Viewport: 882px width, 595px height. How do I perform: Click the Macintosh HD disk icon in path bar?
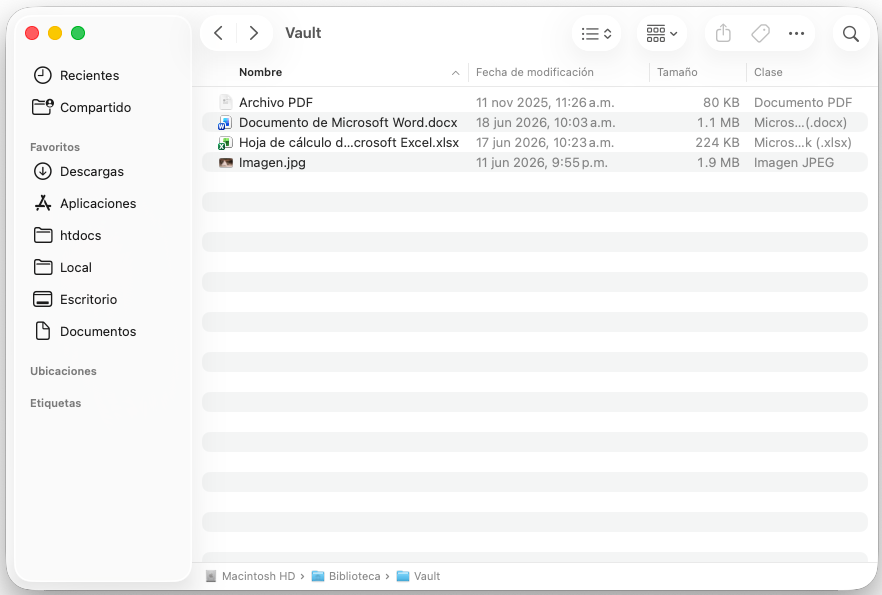pyautogui.click(x=211, y=576)
